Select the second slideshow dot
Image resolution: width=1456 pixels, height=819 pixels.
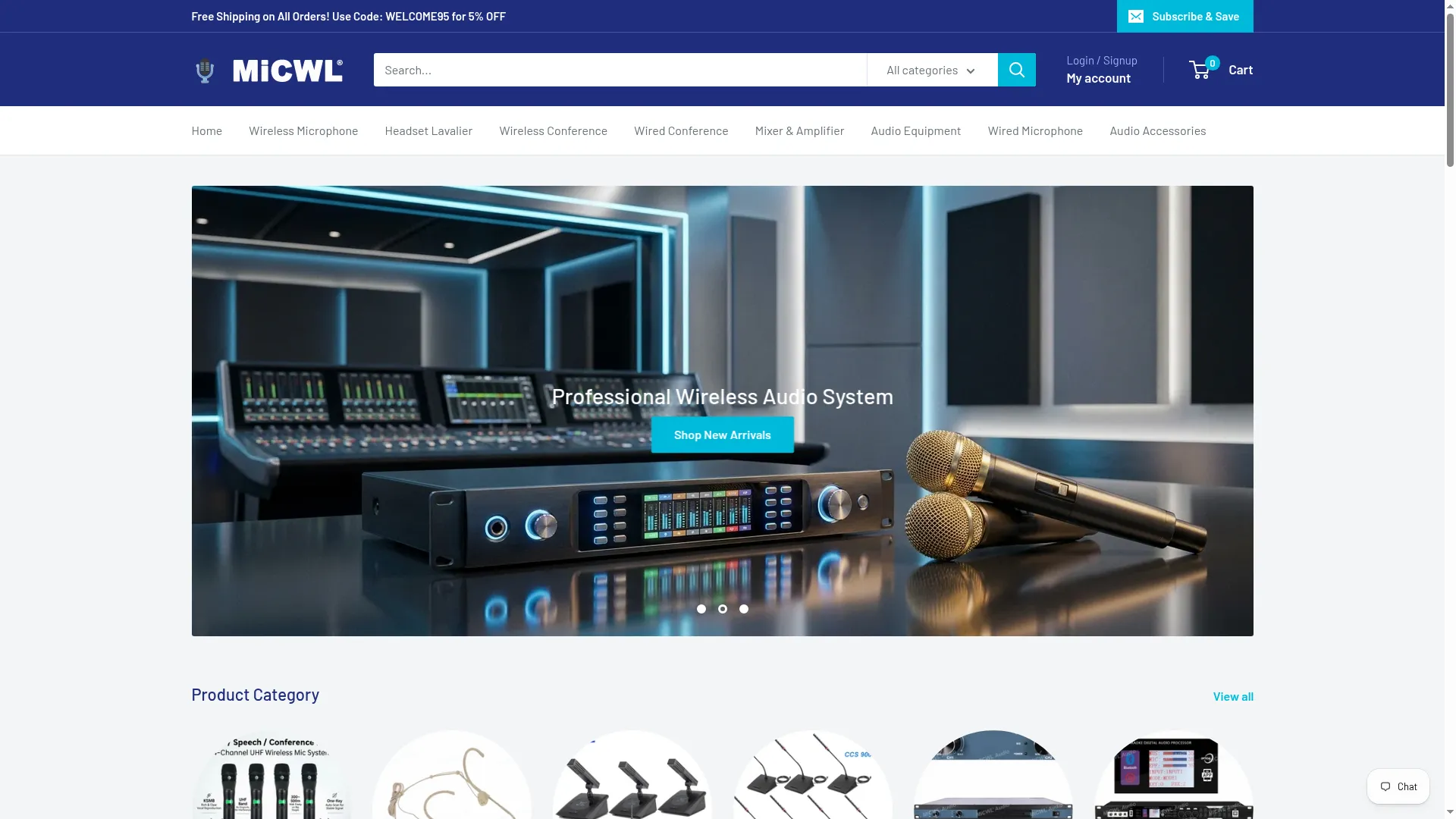(723, 609)
